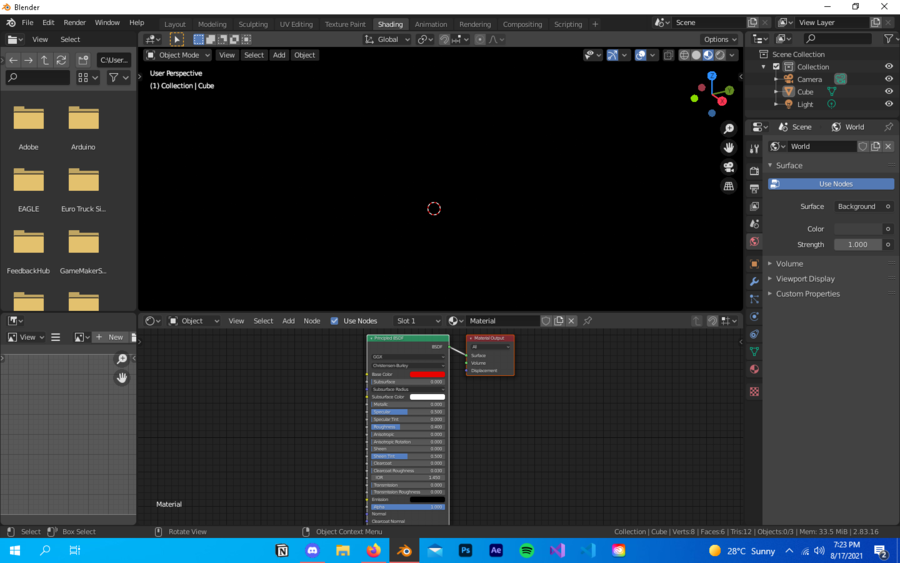Open the Particles properties tab icon
Screen dimensions: 900x563
[754, 299]
